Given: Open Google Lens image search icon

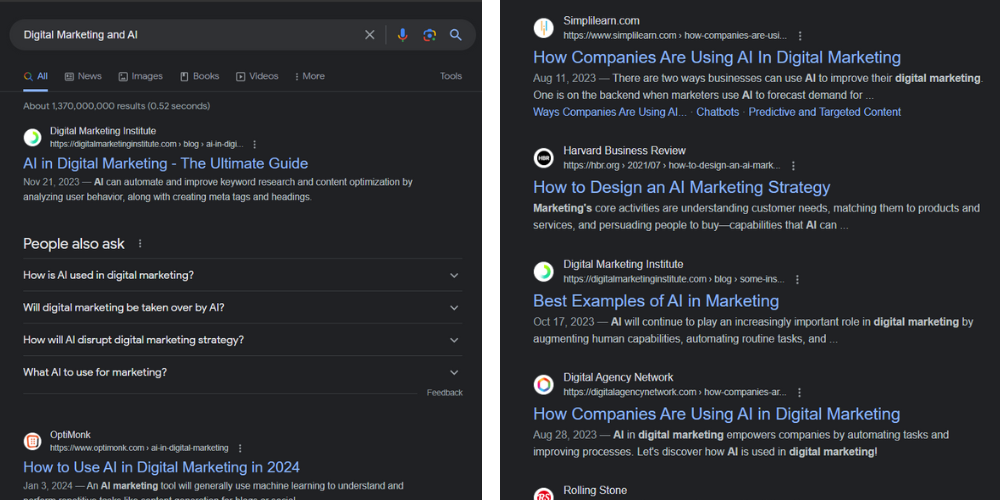Looking at the screenshot, I should click(x=429, y=35).
